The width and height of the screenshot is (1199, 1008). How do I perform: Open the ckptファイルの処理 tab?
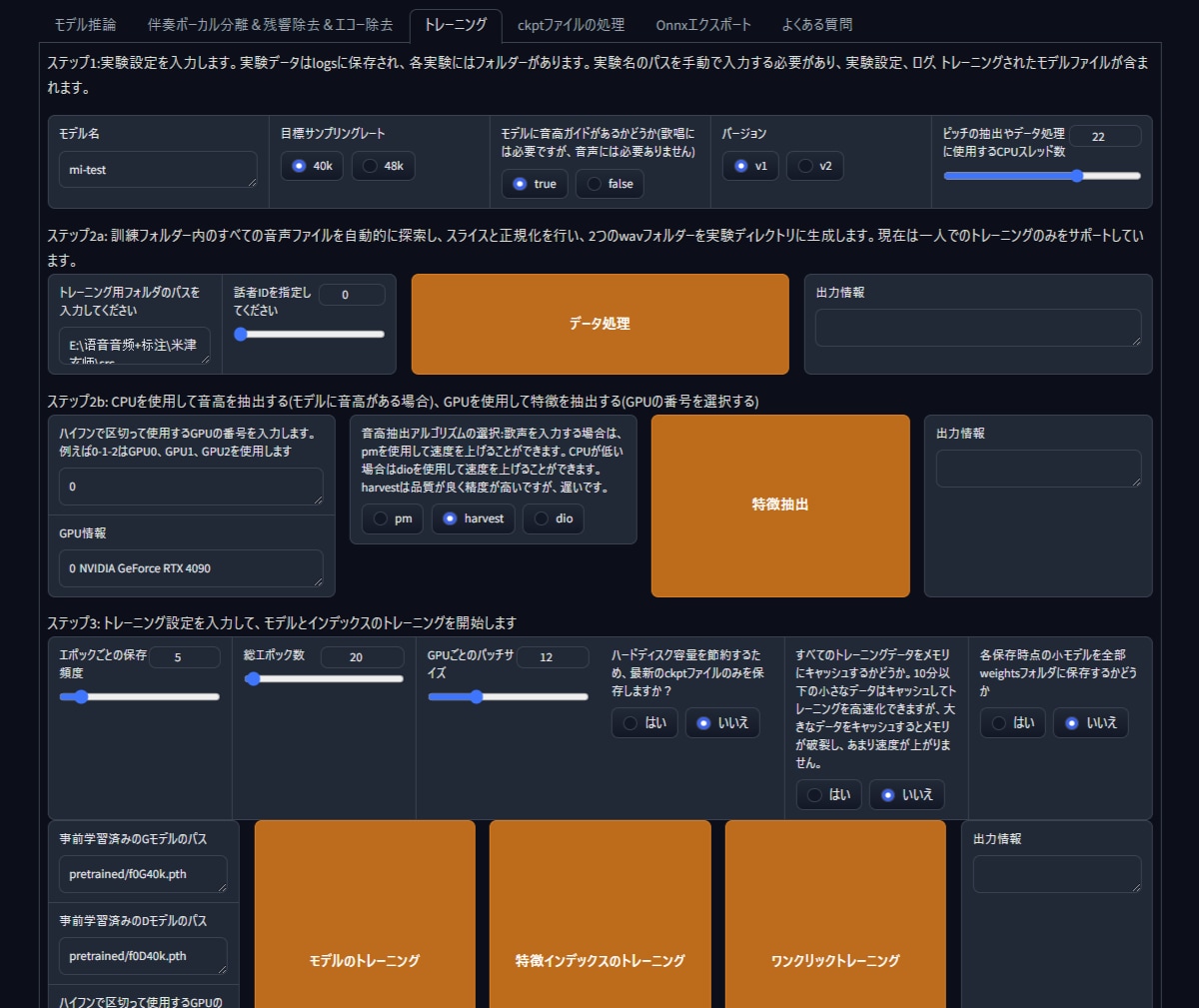pyautogui.click(x=571, y=24)
